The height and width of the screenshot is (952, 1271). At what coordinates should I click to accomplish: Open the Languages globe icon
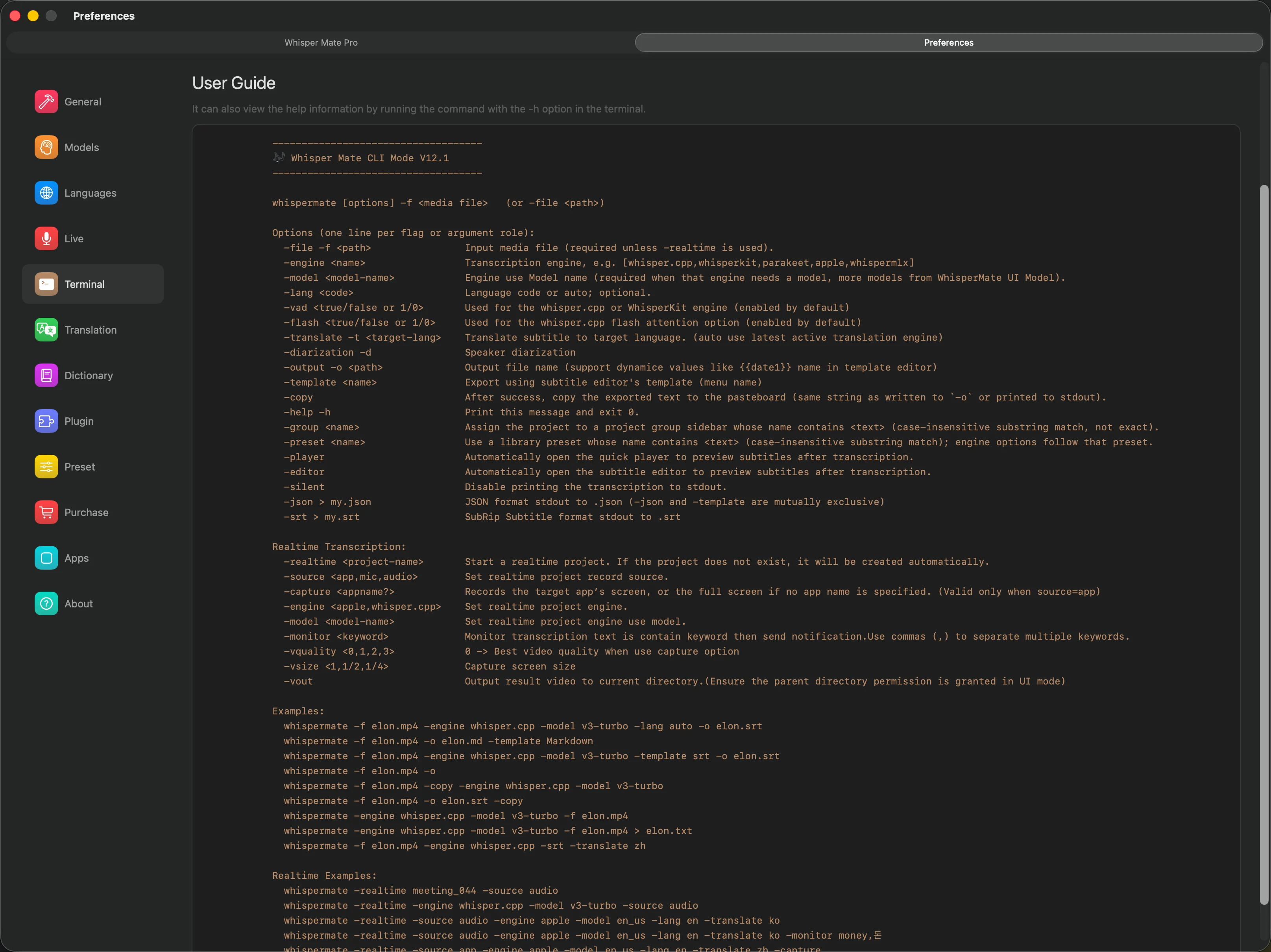[46, 193]
